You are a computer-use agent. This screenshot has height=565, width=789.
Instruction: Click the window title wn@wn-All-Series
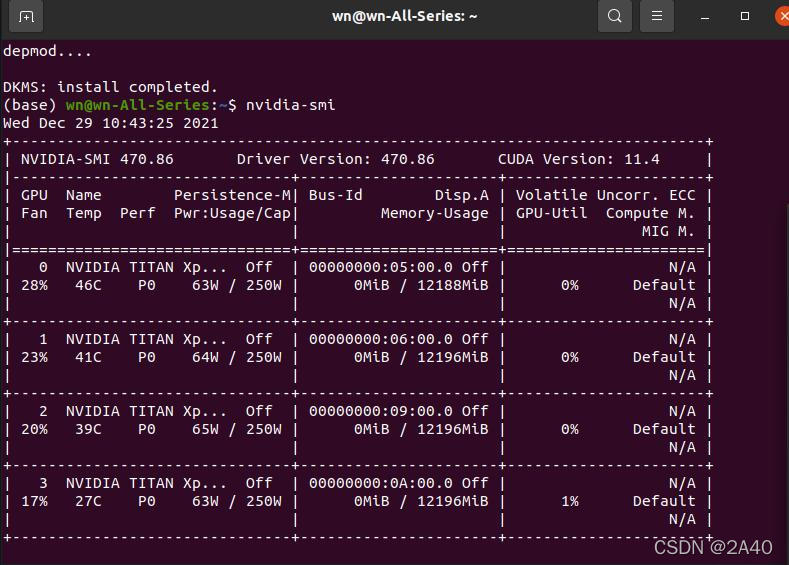click(x=404, y=16)
